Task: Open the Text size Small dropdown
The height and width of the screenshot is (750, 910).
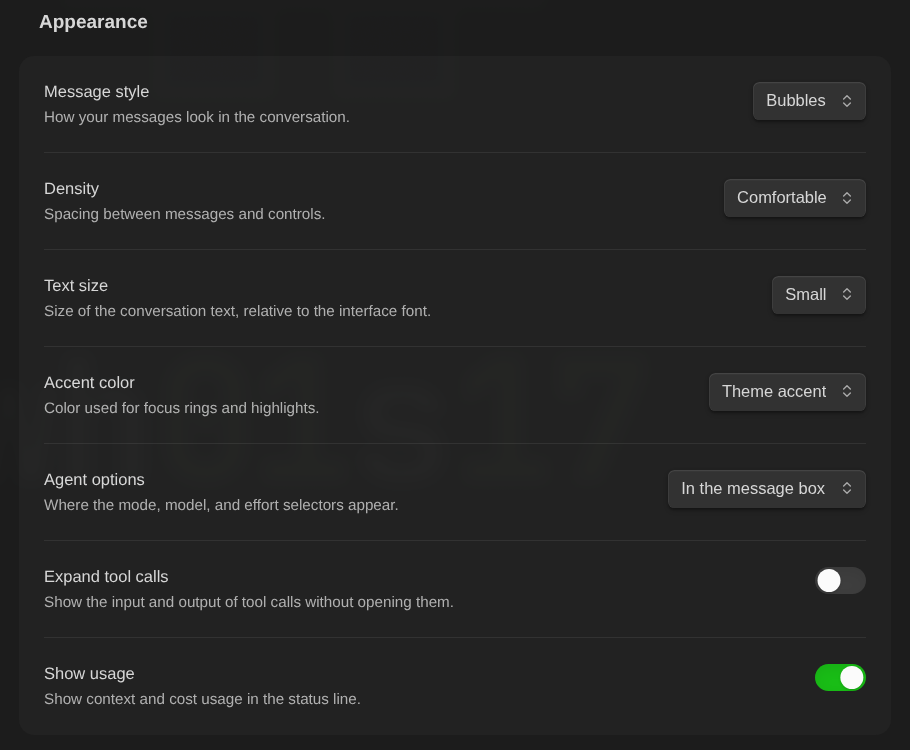Action: [x=818, y=295]
